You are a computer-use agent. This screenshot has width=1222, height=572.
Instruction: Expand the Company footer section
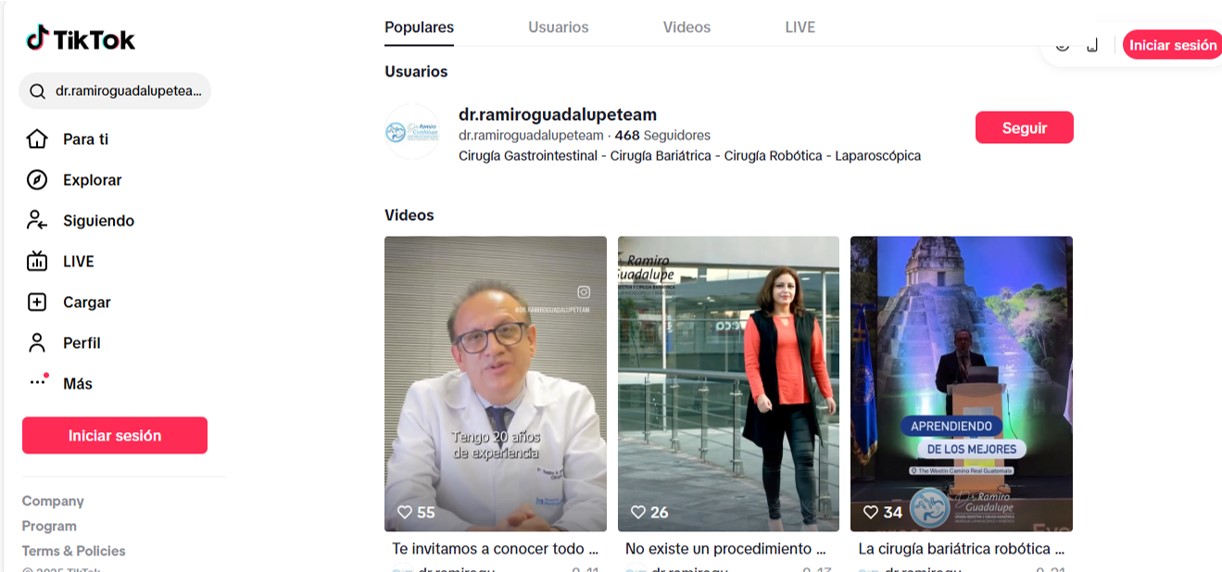(x=53, y=501)
